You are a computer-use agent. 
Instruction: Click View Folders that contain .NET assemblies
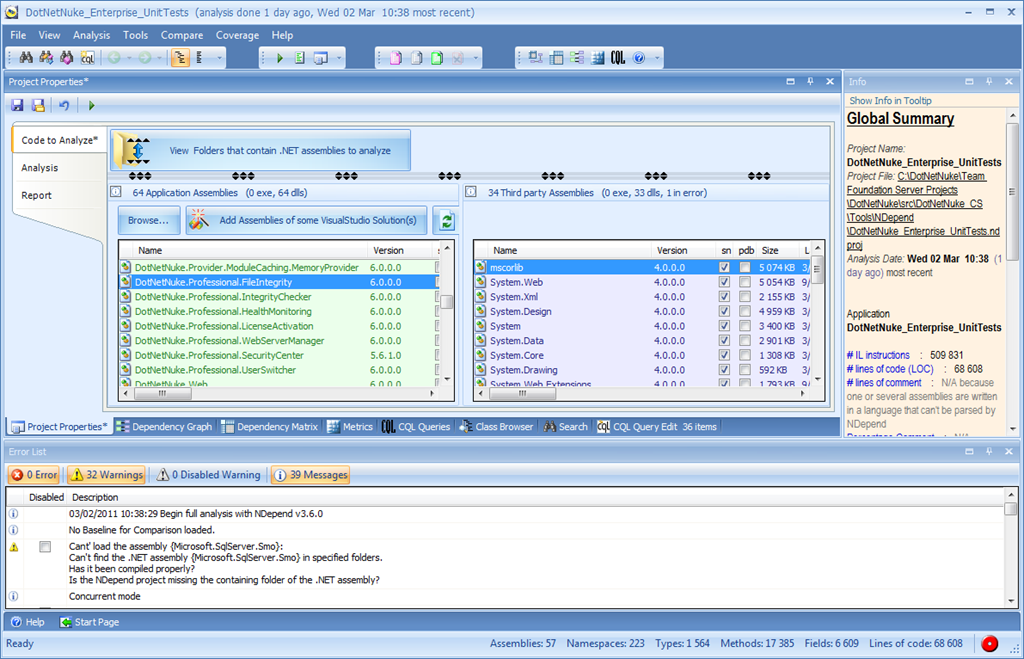261,150
